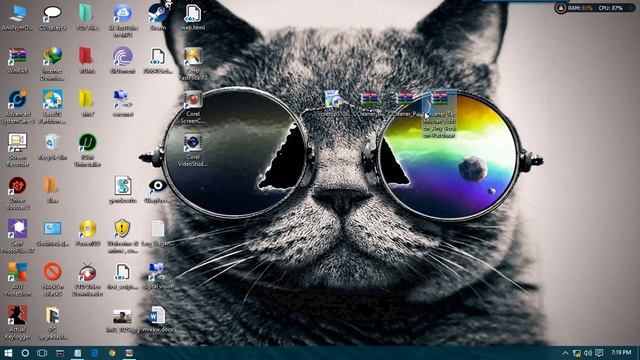Open Microsoft Edge from the taskbar
Image resolution: width=640 pixels, height=360 pixels.
pyautogui.click(x=94, y=353)
